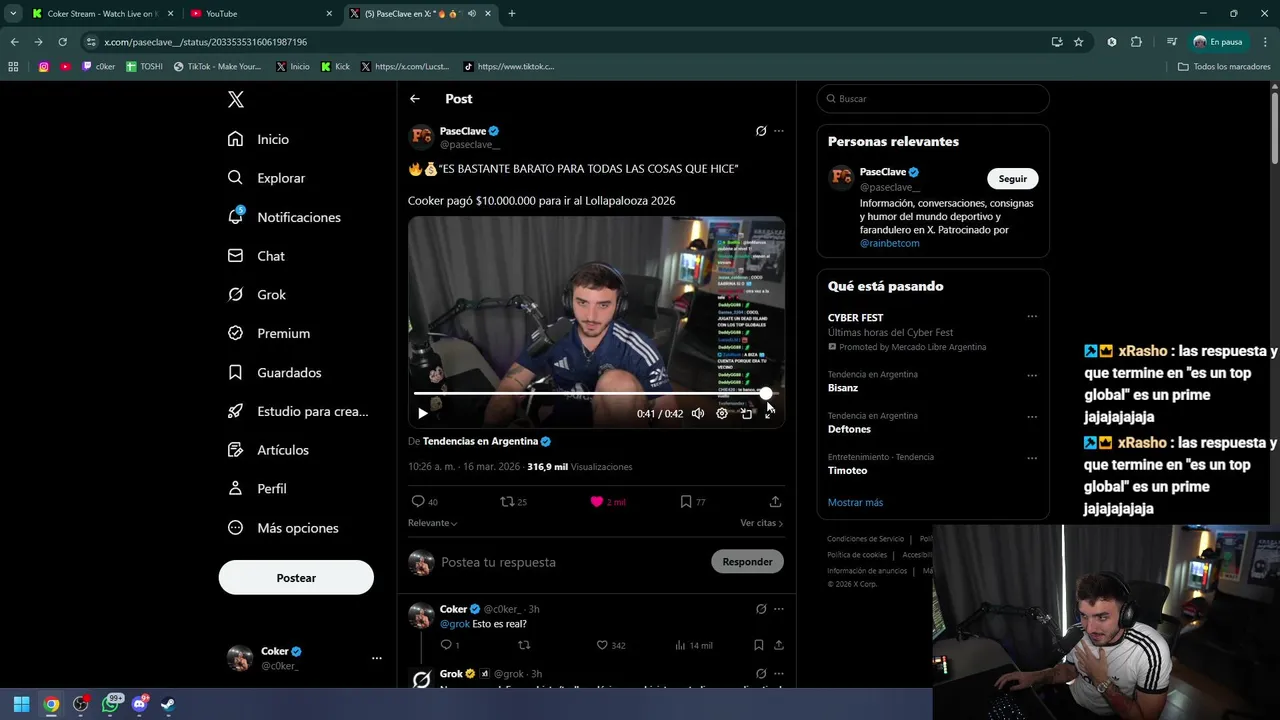The image size is (1280, 720).
Task: Open Bisanz trend options dots
Action: tap(1032, 376)
